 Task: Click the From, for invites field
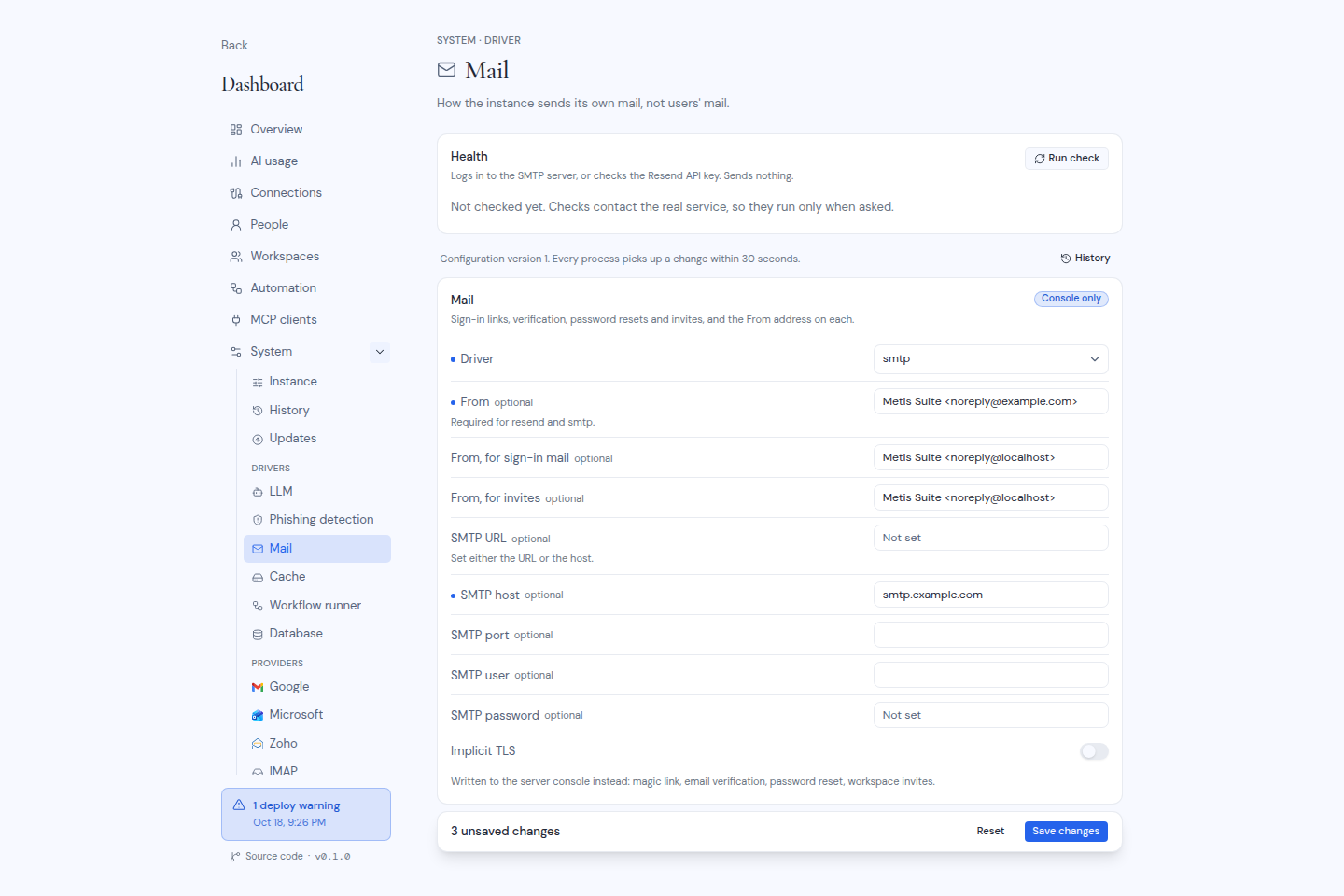point(991,498)
